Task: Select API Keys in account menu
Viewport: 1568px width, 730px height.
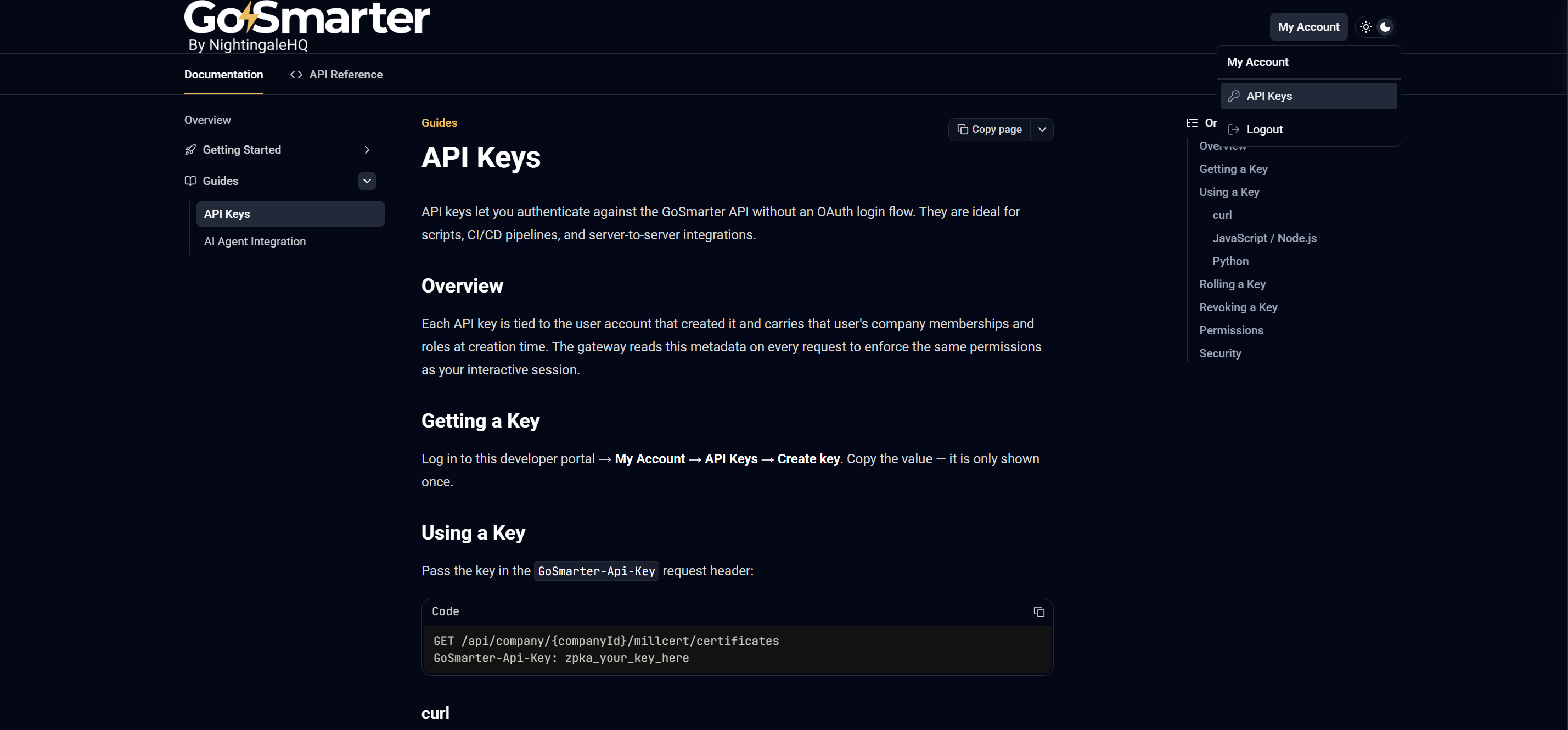Action: (x=1309, y=96)
